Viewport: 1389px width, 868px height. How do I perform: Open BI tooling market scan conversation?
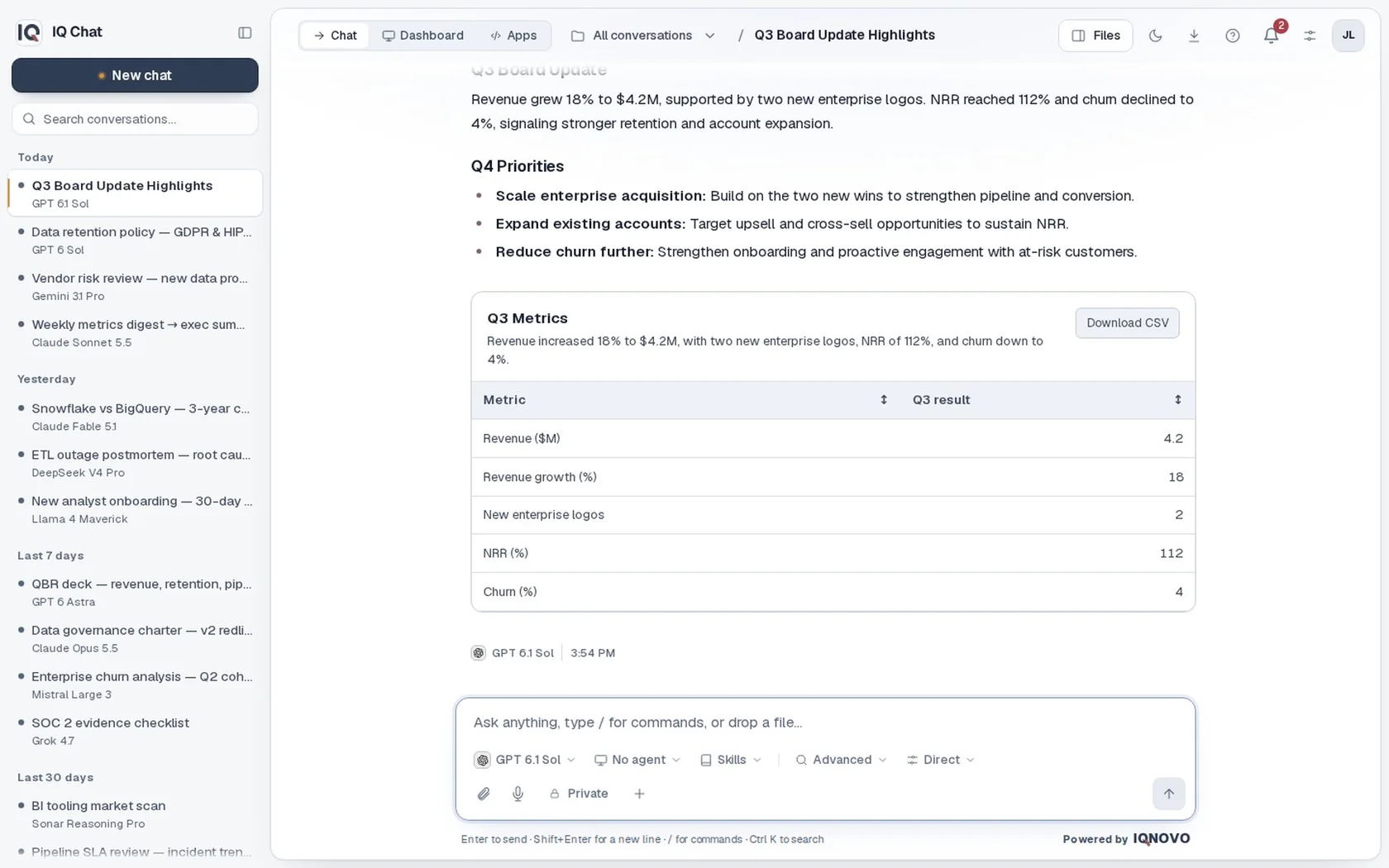click(135, 813)
